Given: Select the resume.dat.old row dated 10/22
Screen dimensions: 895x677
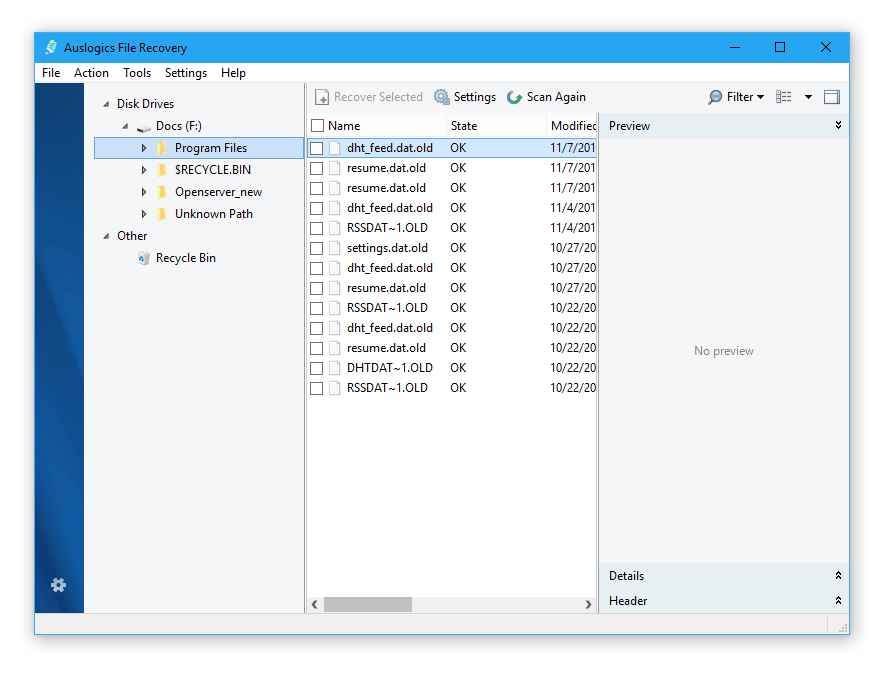Looking at the screenshot, I should 452,348.
